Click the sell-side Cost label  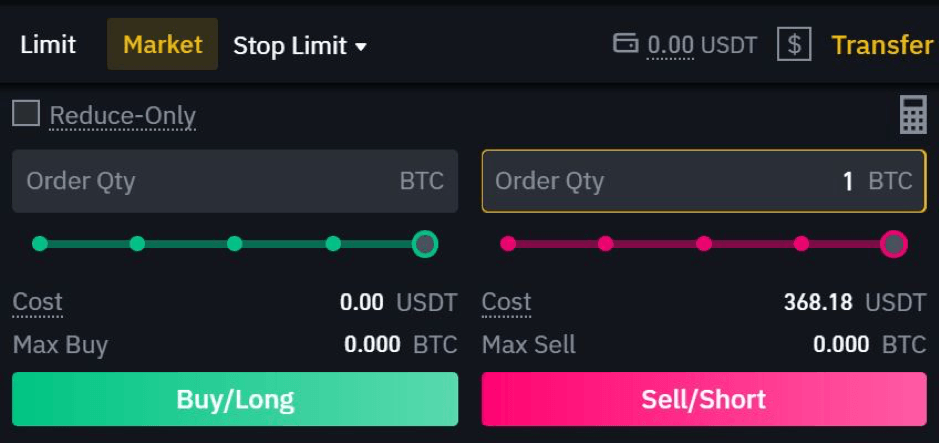coord(507,302)
